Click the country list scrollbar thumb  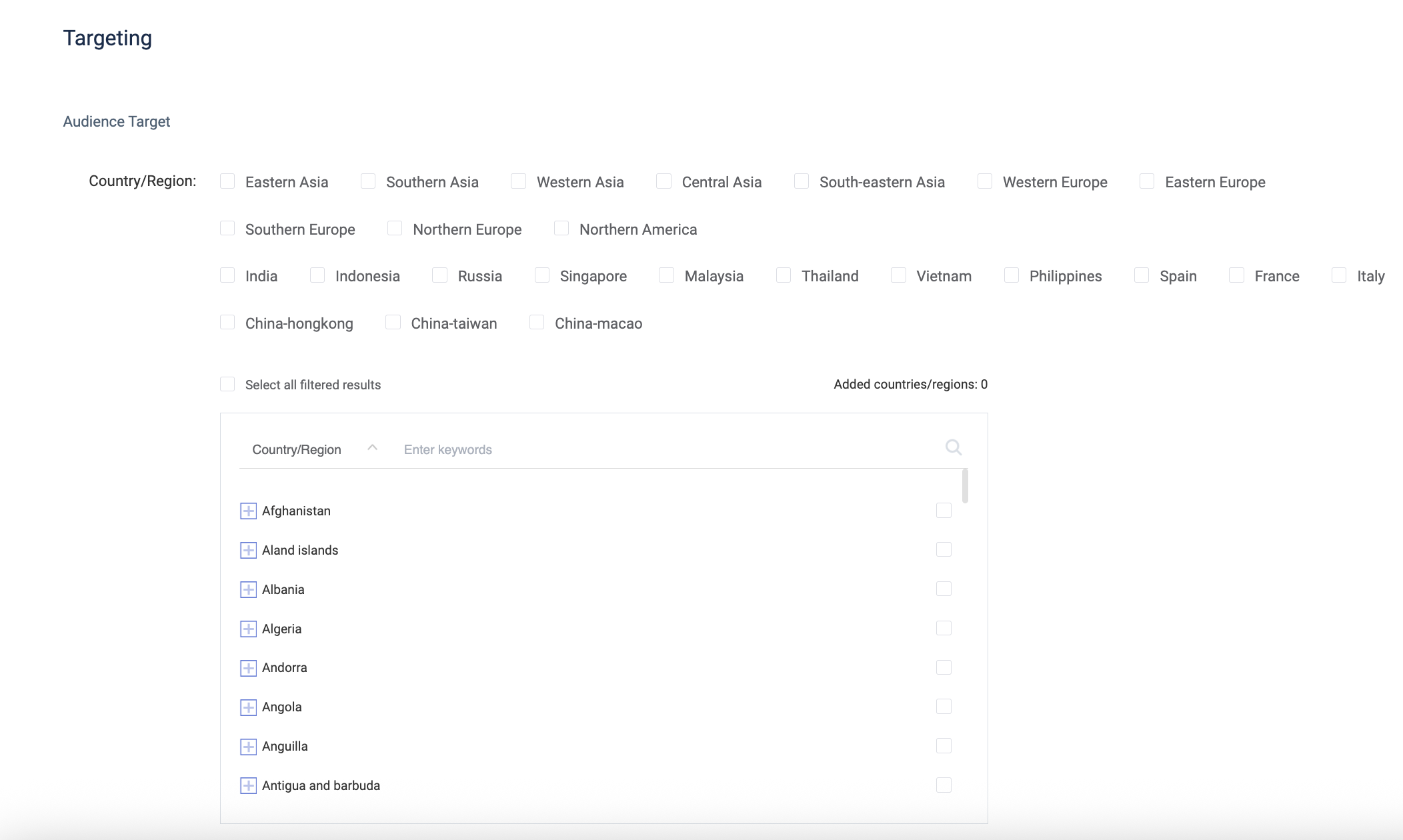click(x=965, y=486)
